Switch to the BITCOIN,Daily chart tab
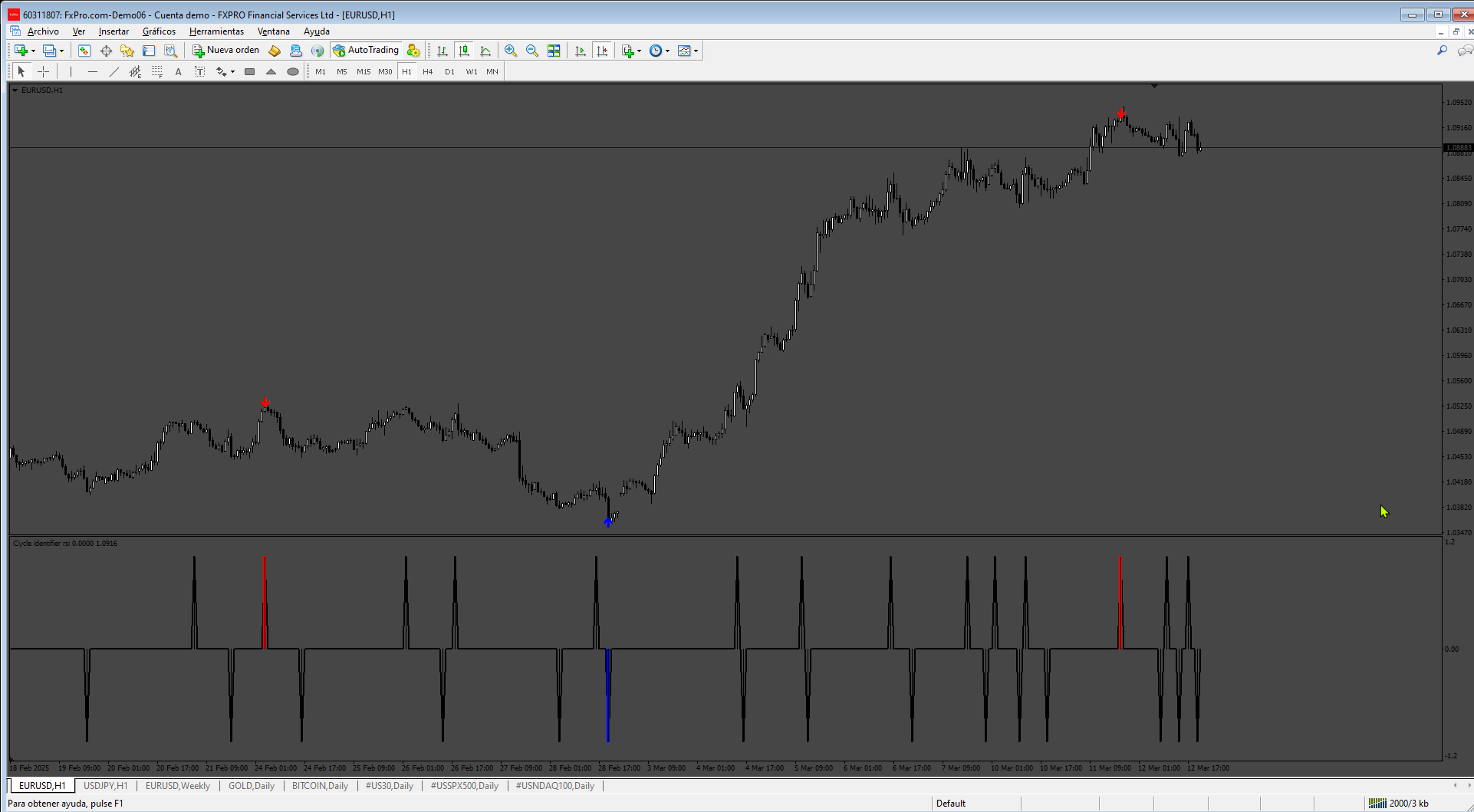 tap(320, 786)
